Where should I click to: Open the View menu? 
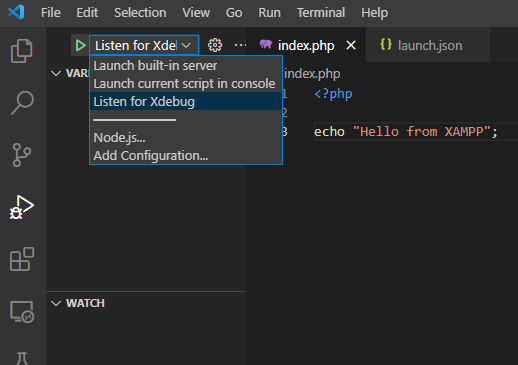pos(196,13)
